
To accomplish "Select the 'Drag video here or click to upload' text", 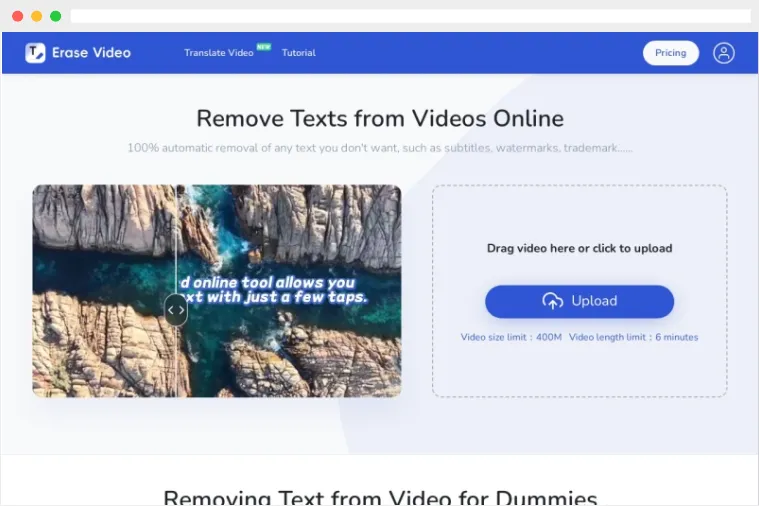I will tap(579, 248).
